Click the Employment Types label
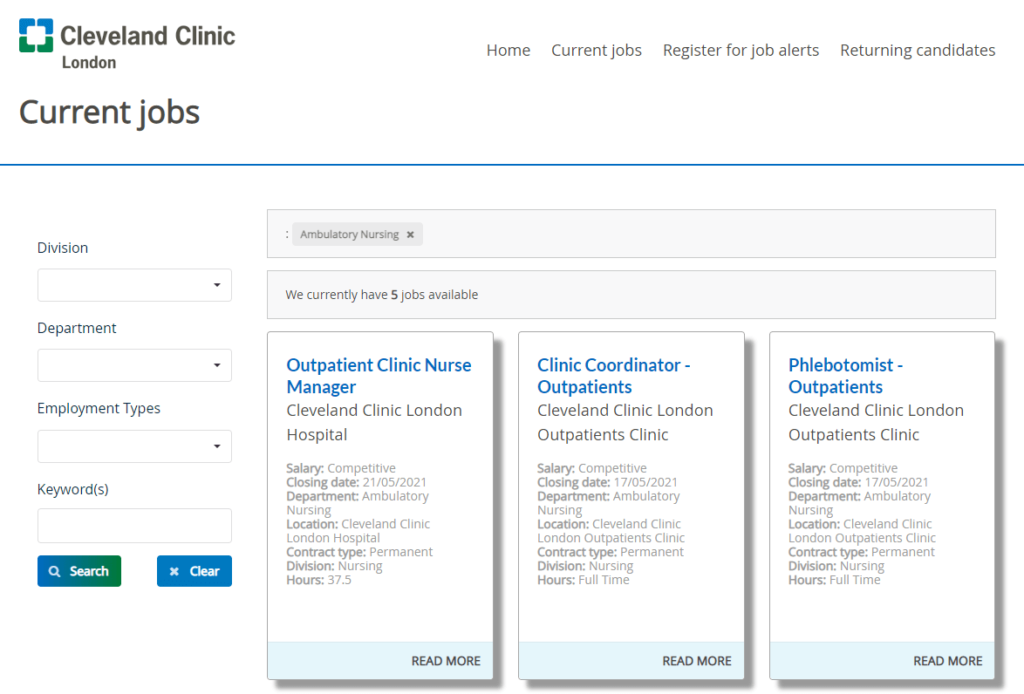Screen dimensions: 1024x694 pyautogui.click(x=99, y=409)
